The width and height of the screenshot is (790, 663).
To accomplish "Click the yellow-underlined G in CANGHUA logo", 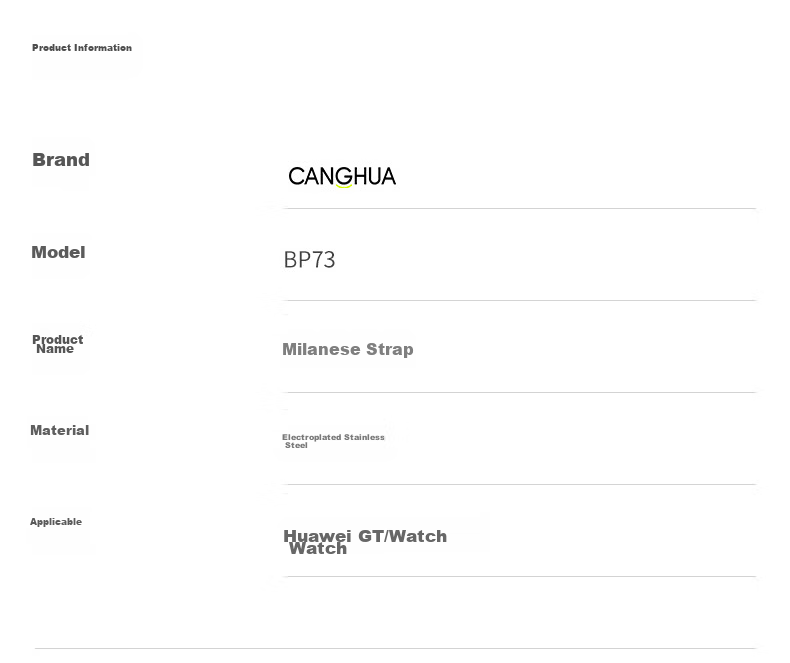I will pos(344,177).
